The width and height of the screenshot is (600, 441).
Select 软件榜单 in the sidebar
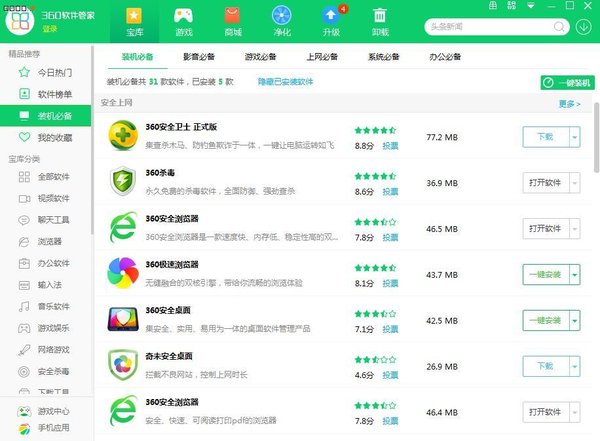click(46, 94)
